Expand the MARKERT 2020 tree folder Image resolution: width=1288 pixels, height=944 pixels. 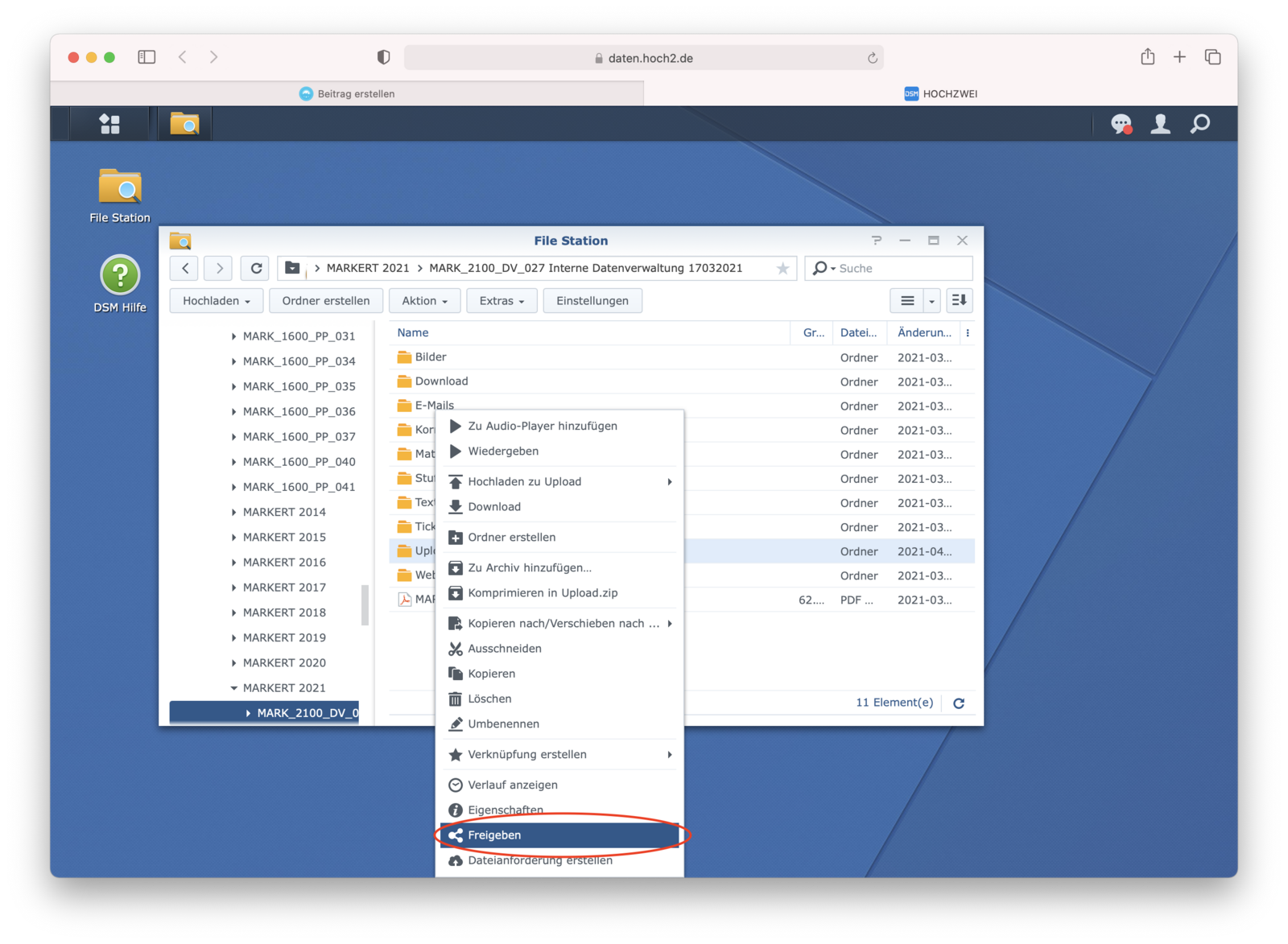click(x=234, y=663)
